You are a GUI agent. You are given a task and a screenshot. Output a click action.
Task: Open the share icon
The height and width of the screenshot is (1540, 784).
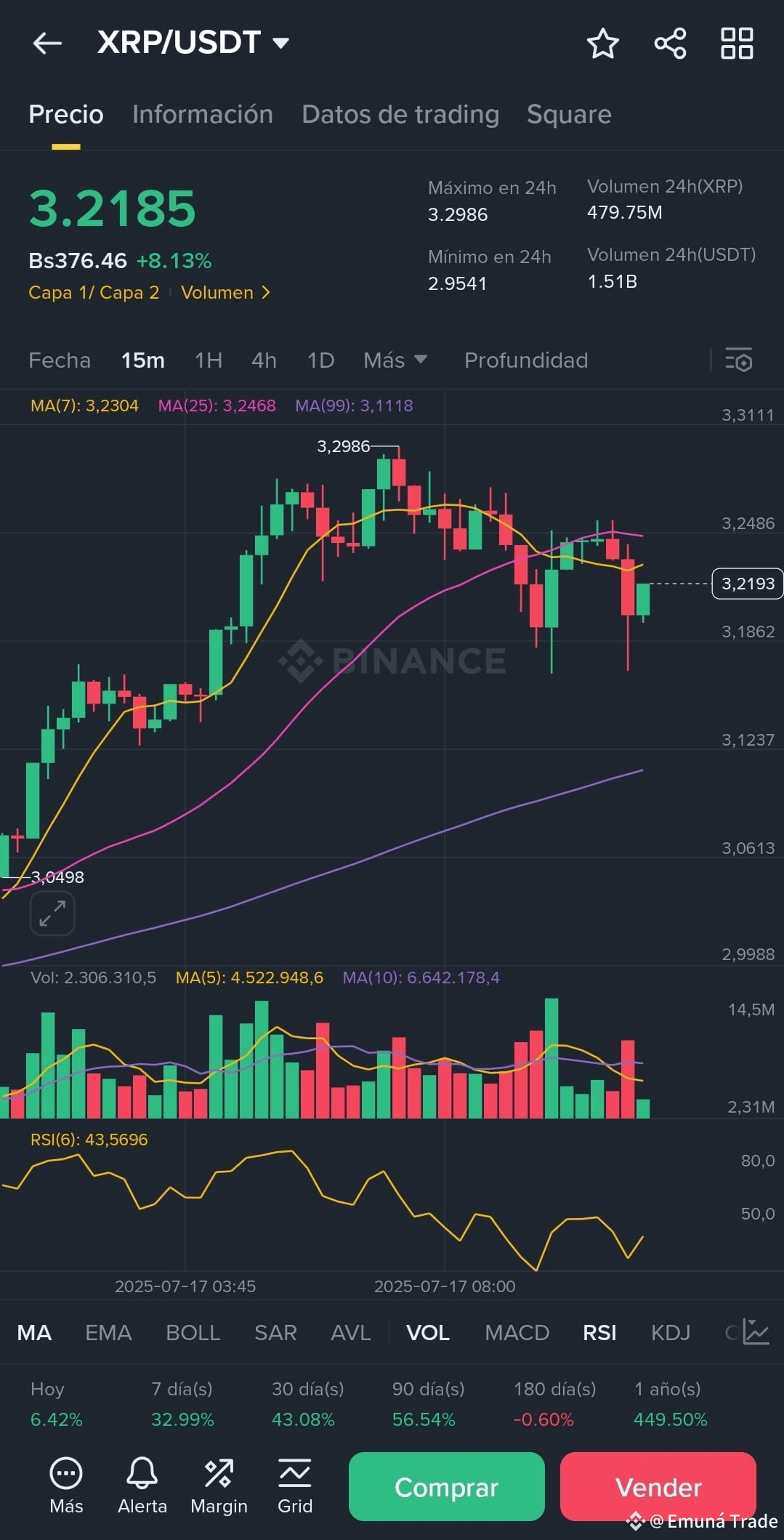[670, 44]
